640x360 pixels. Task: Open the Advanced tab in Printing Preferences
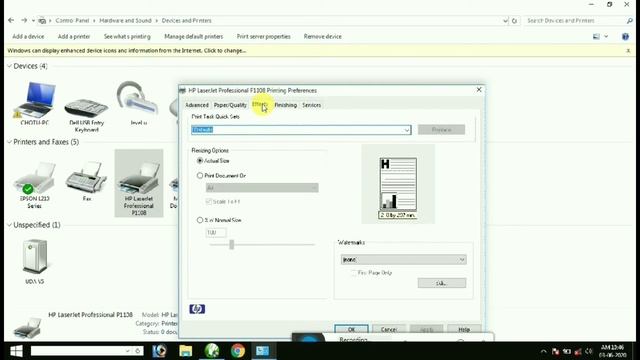tap(197, 105)
